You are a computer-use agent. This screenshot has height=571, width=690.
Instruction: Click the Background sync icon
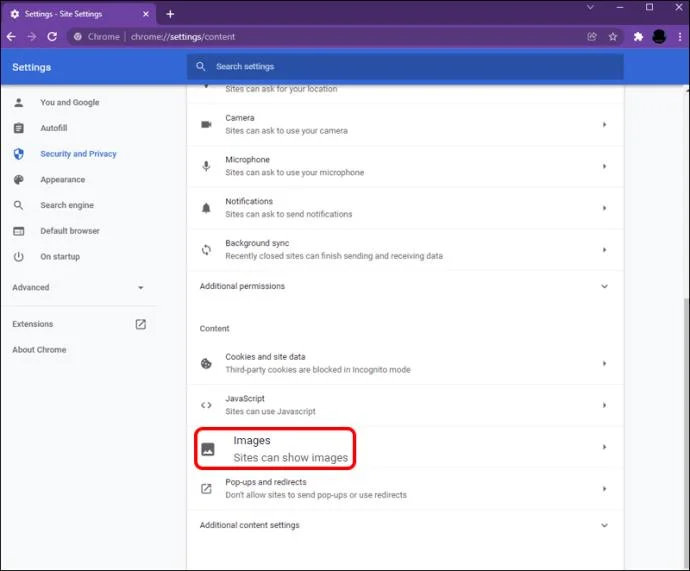(x=206, y=250)
